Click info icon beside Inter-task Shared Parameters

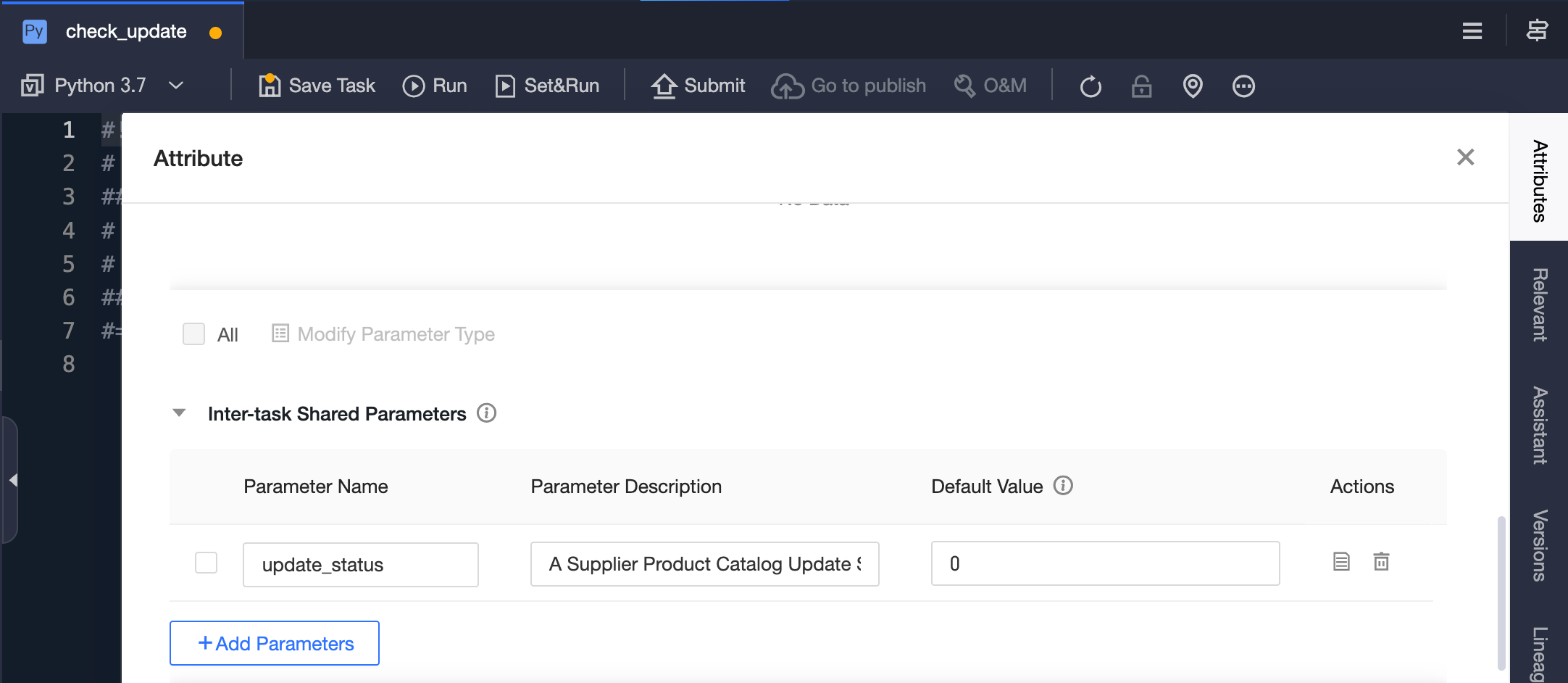tap(486, 413)
